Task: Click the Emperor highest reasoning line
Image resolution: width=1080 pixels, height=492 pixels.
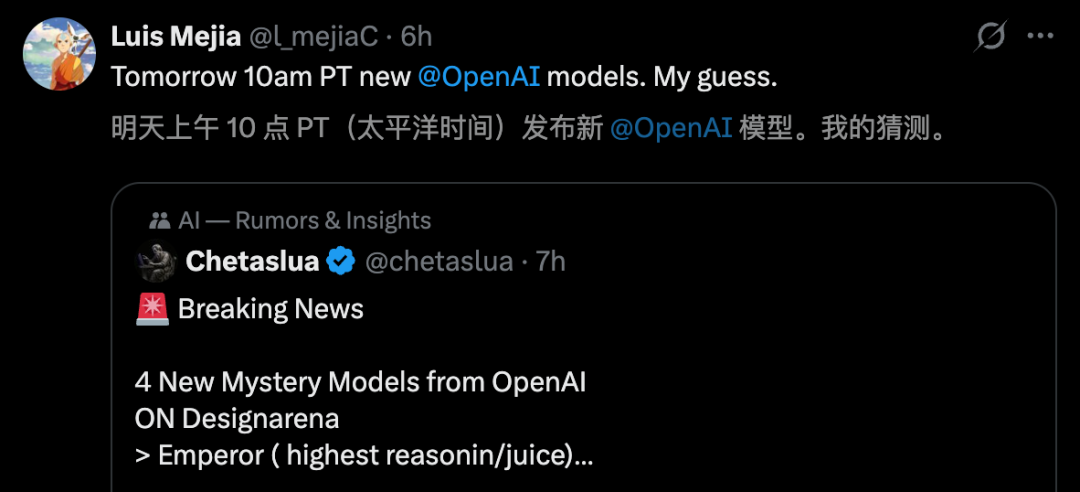Action: 363,455
